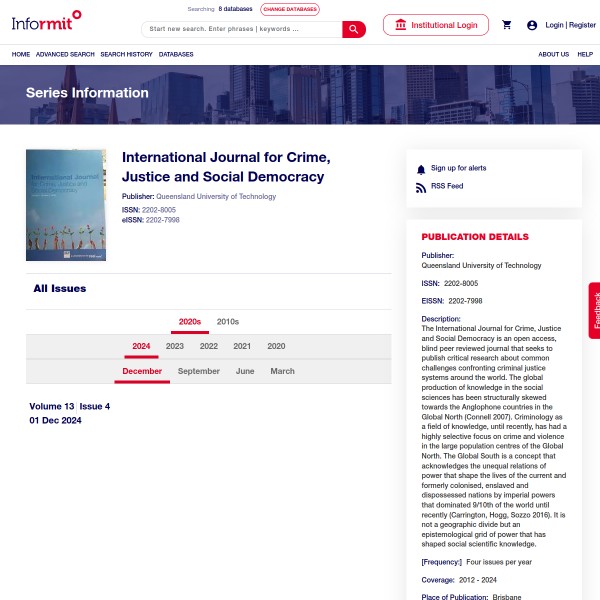Click the journal cover thumbnail
This screenshot has height=600, width=600.
pyautogui.click(x=66, y=205)
